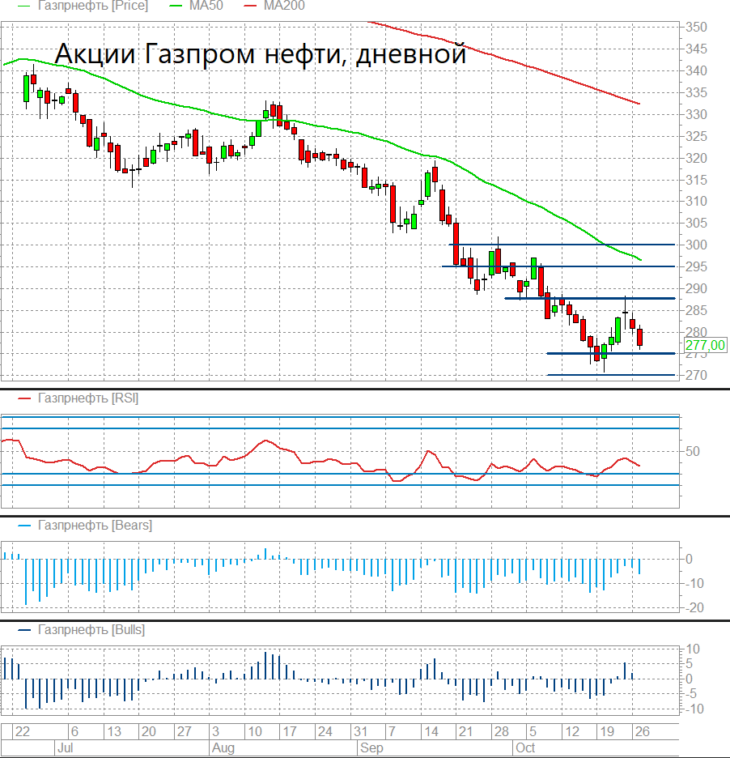Click the current price tag 277,00
730x758 pixels.
point(705,345)
